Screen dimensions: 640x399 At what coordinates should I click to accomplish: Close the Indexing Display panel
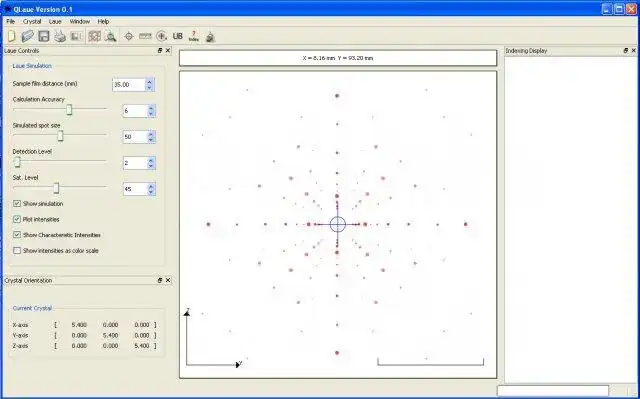(633, 51)
